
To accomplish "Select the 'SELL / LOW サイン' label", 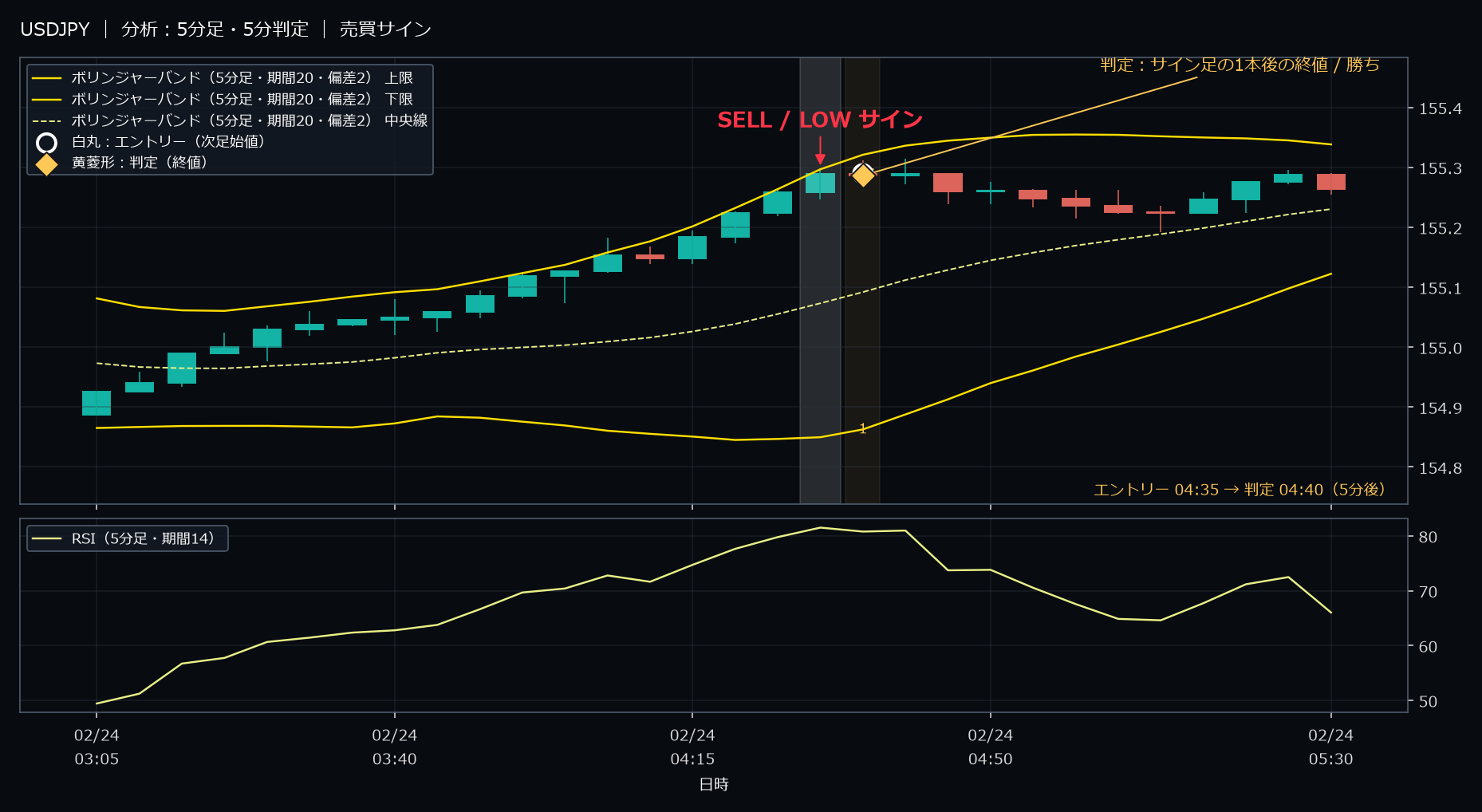I will [x=820, y=120].
